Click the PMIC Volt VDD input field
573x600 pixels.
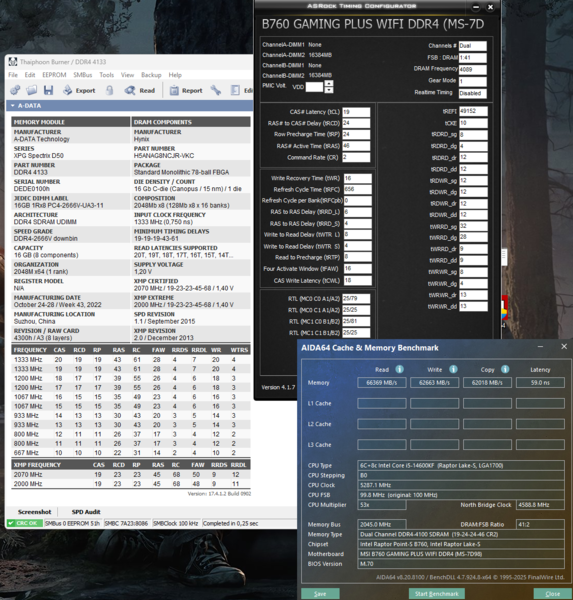click(x=314, y=87)
